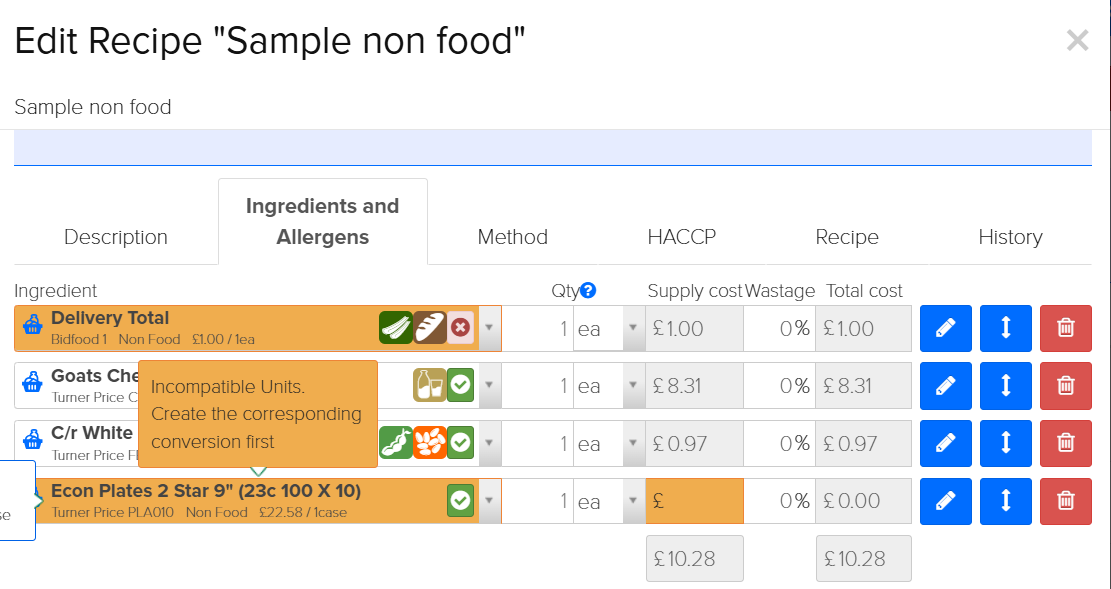
Task: Click the red cross allergen icon on Delivery Total
Action: point(460,328)
